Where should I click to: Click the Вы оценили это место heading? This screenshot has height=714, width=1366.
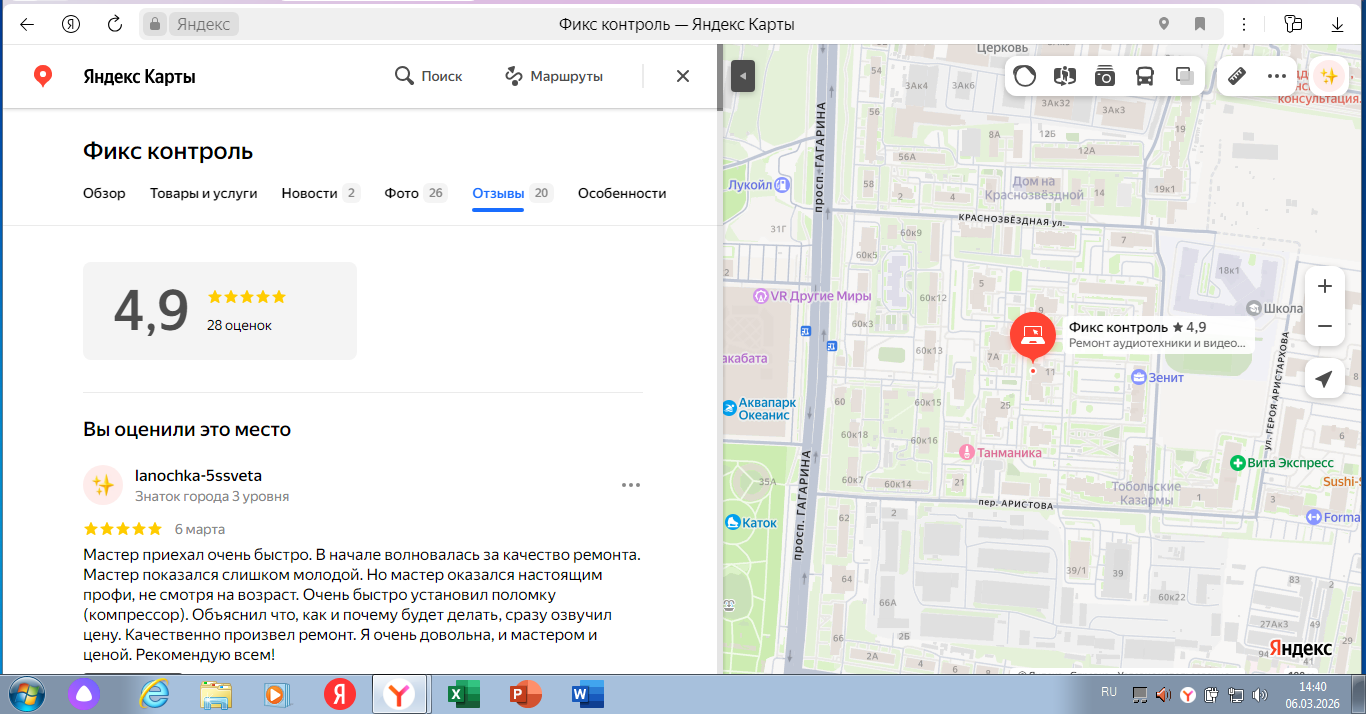[187, 430]
